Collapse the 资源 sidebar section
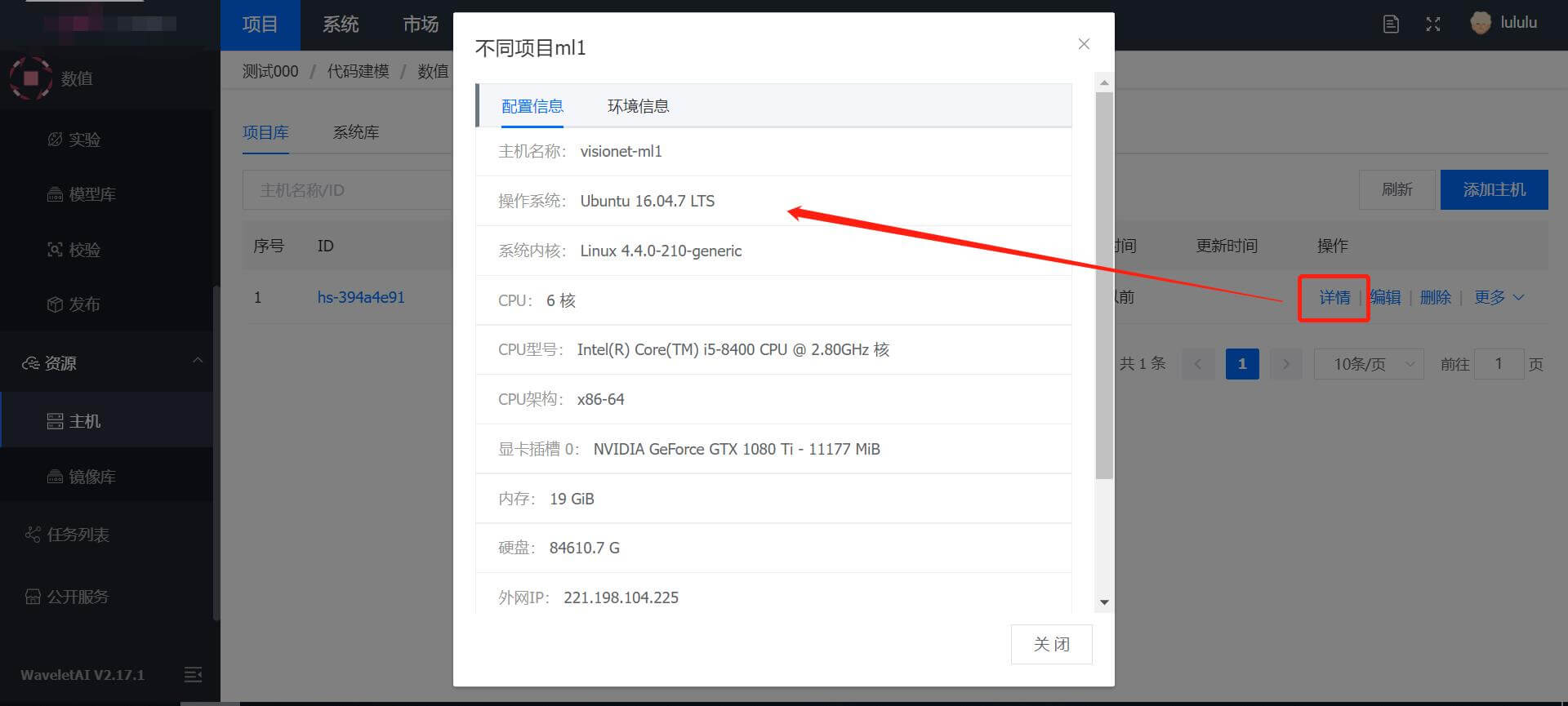The width and height of the screenshot is (1568, 706). pos(197,361)
